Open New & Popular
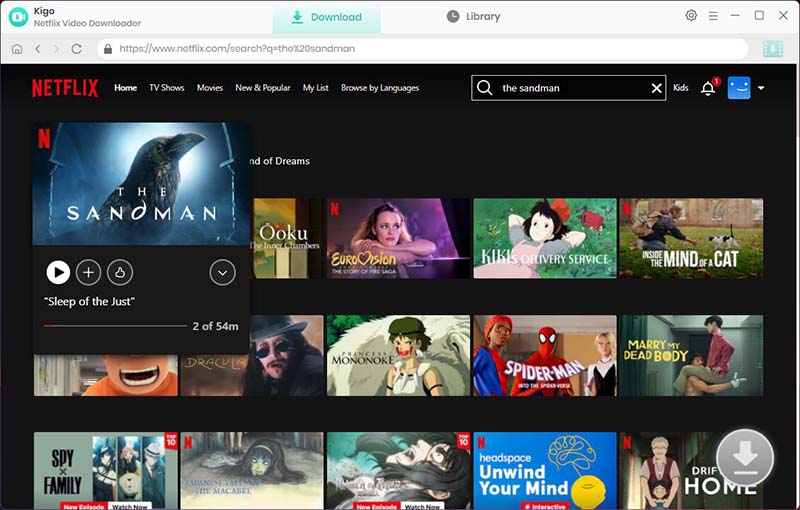 coord(263,88)
